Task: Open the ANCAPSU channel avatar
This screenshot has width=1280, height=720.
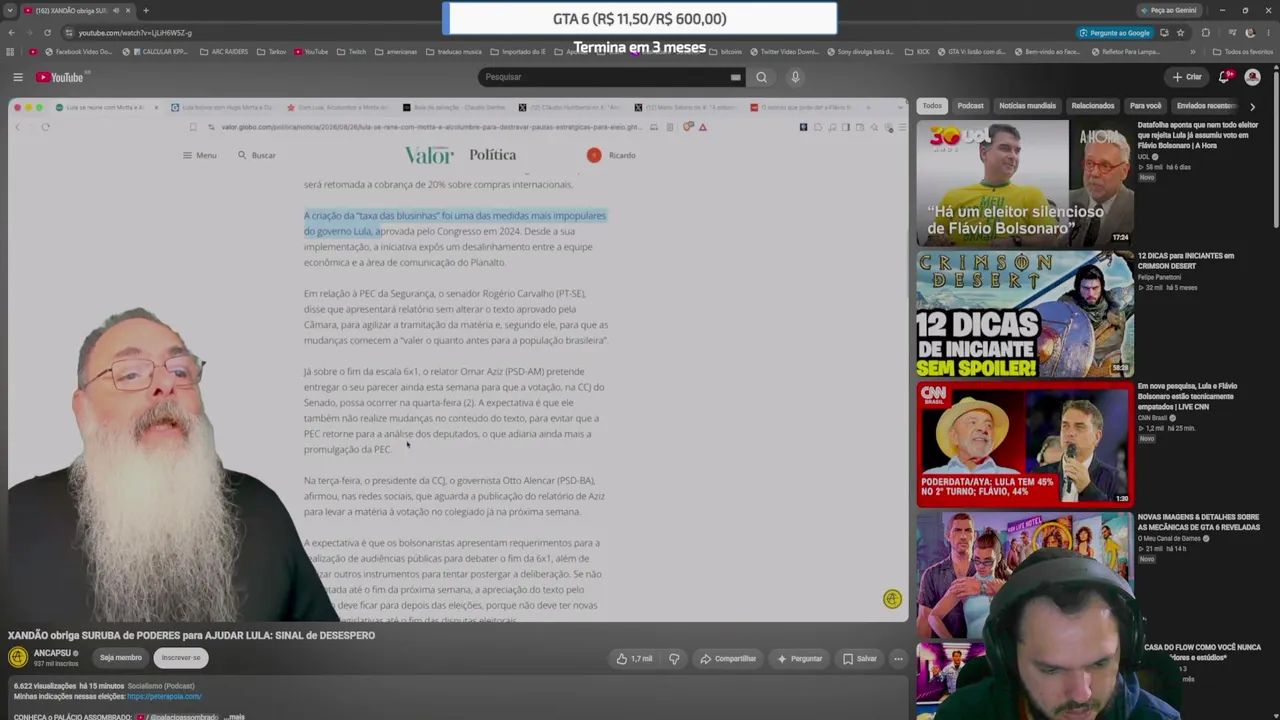Action: pos(18,657)
